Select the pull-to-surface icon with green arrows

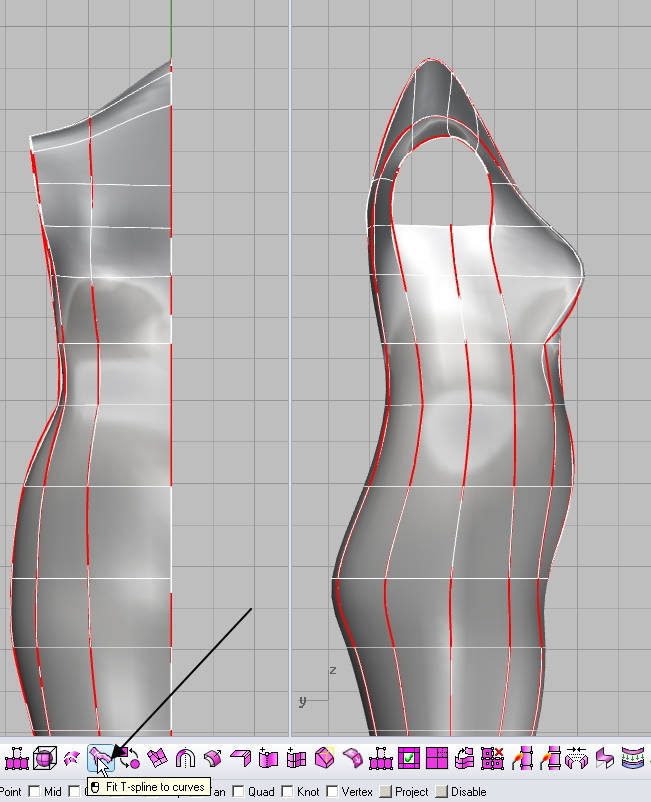[x=633, y=758]
